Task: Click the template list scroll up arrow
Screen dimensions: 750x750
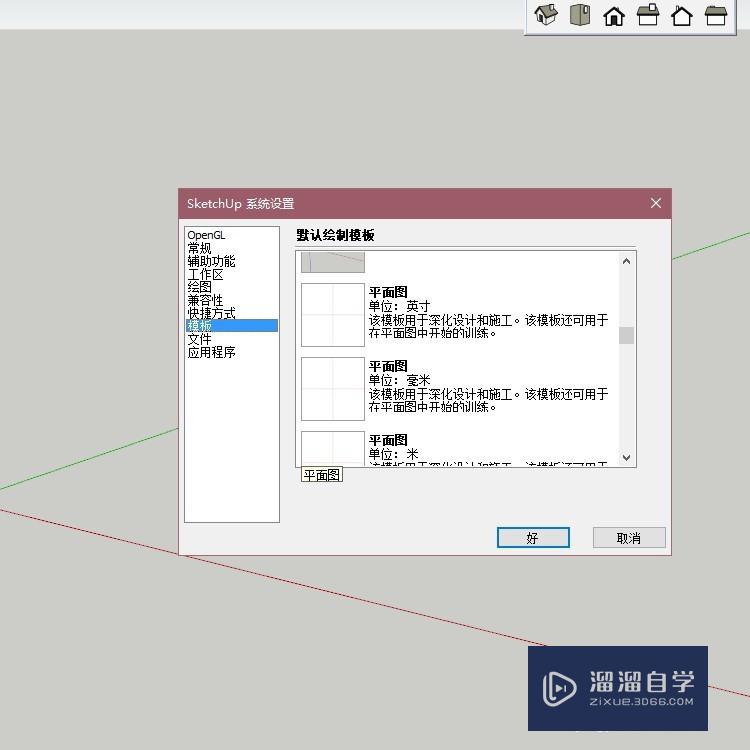Action: (627, 261)
